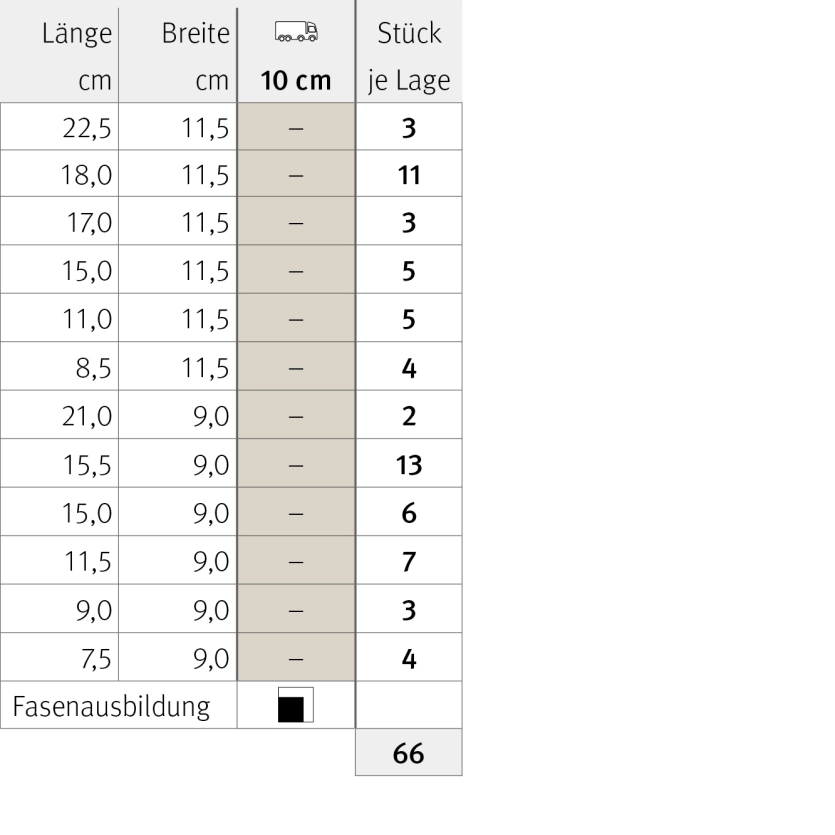Select the 8,5 length cell
835x835 pixels.
tap(59, 366)
